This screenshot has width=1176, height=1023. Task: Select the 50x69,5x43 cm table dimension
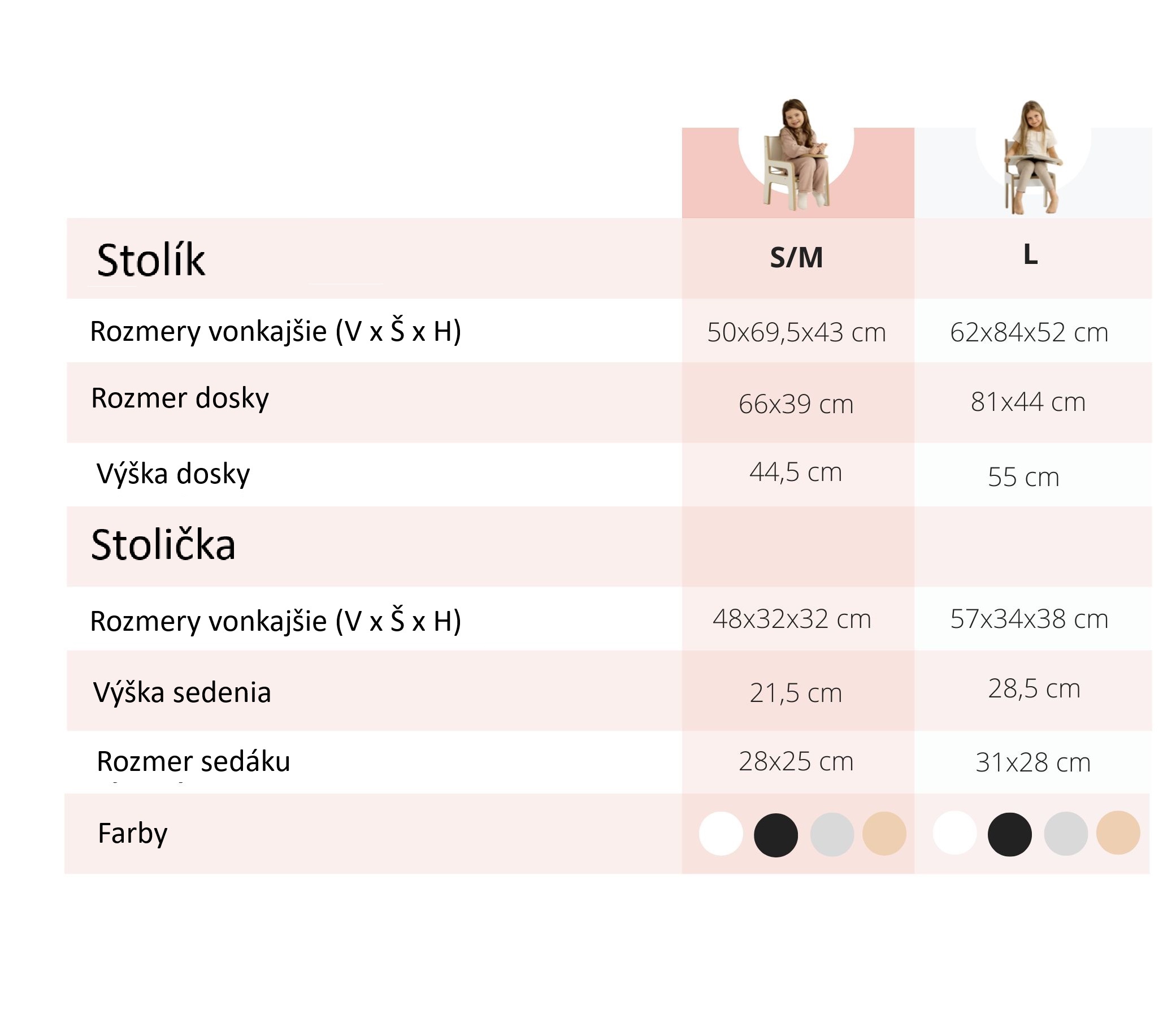[796, 332]
